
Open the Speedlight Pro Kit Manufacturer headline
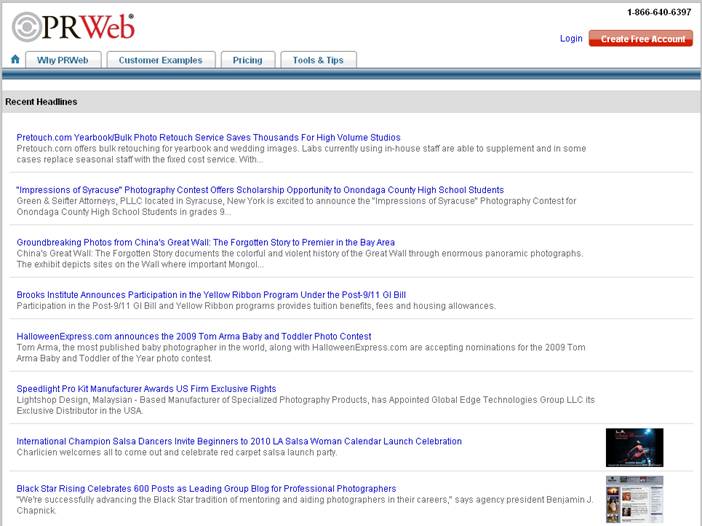(146, 389)
